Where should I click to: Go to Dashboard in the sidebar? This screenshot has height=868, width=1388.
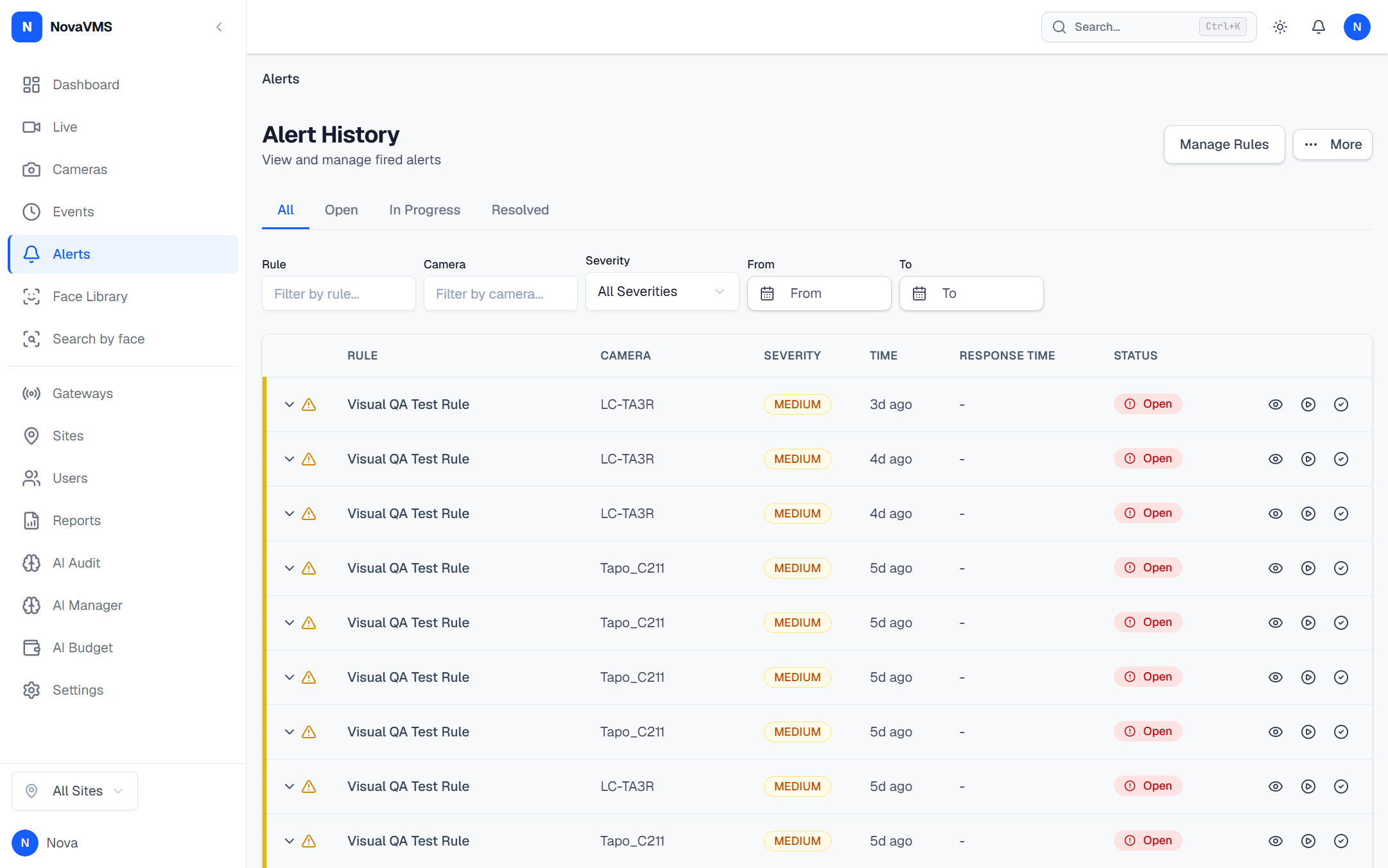pyautogui.click(x=123, y=85)
